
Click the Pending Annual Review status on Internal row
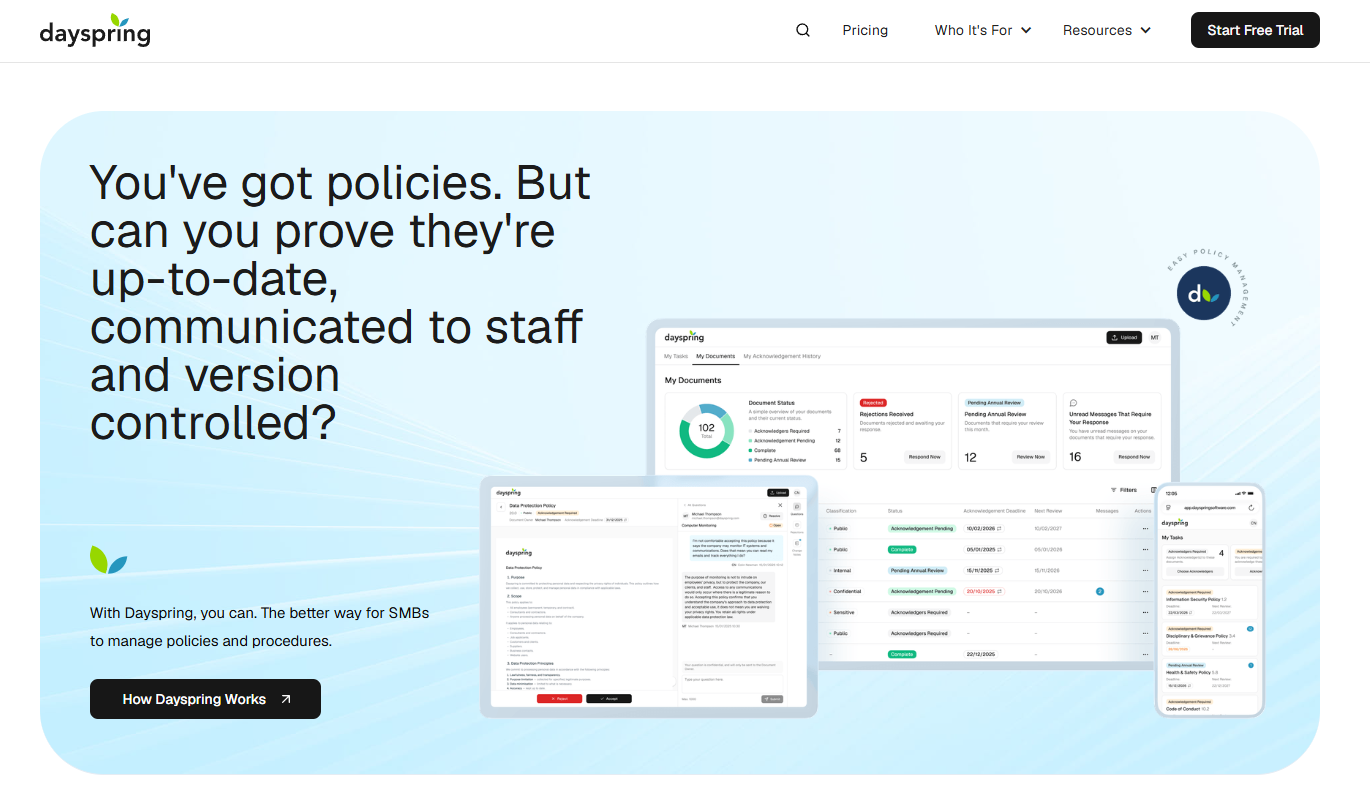point(918,570)
